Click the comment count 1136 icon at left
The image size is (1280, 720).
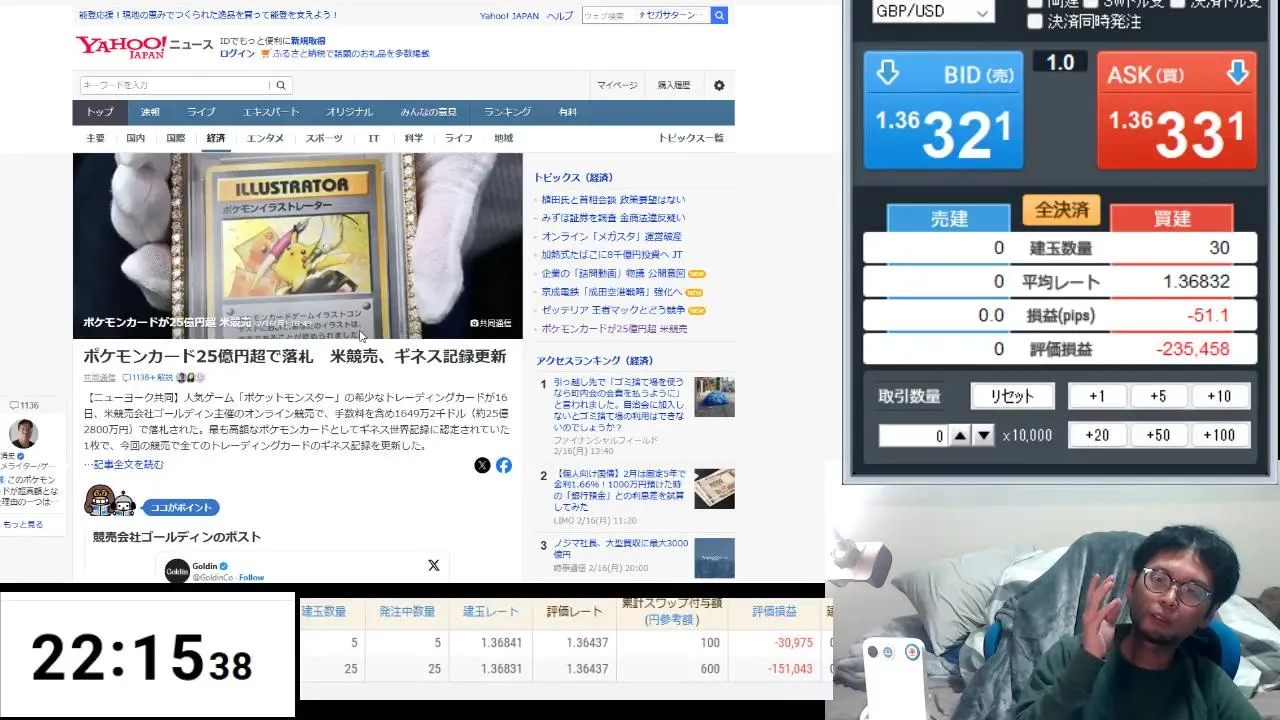coord(14,405)
